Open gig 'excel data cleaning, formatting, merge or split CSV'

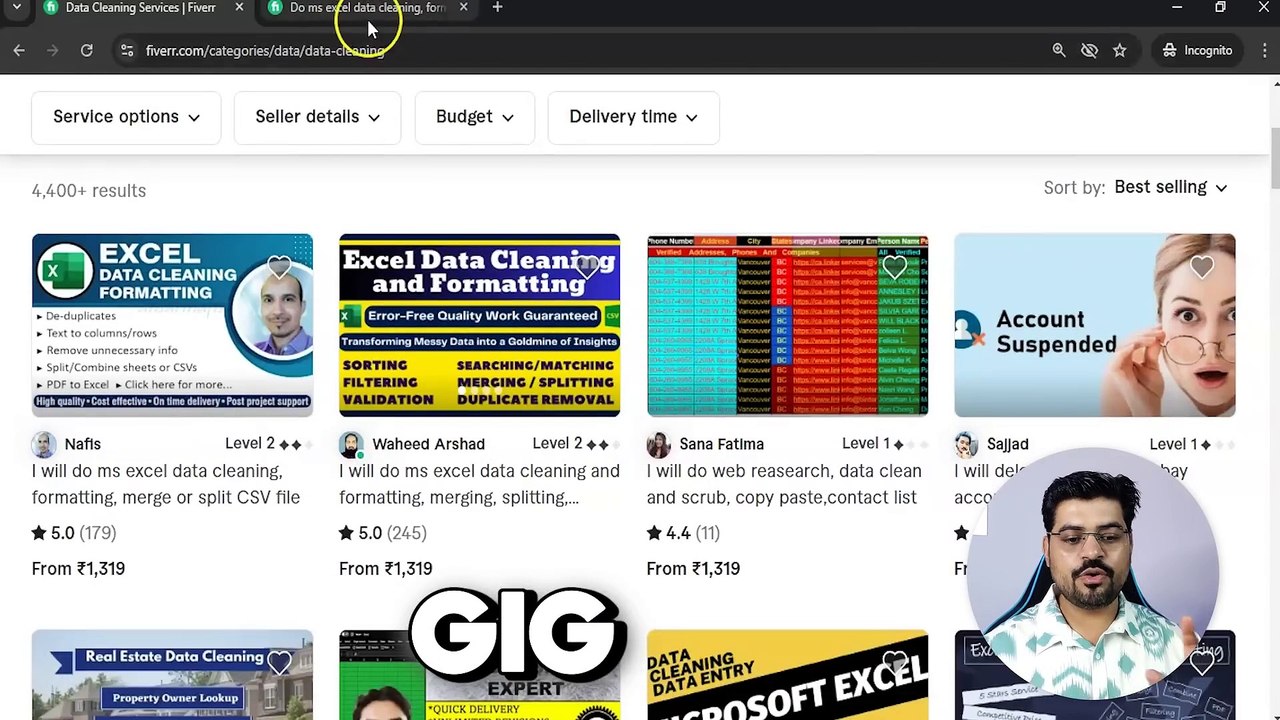click(x=166, y=484)
